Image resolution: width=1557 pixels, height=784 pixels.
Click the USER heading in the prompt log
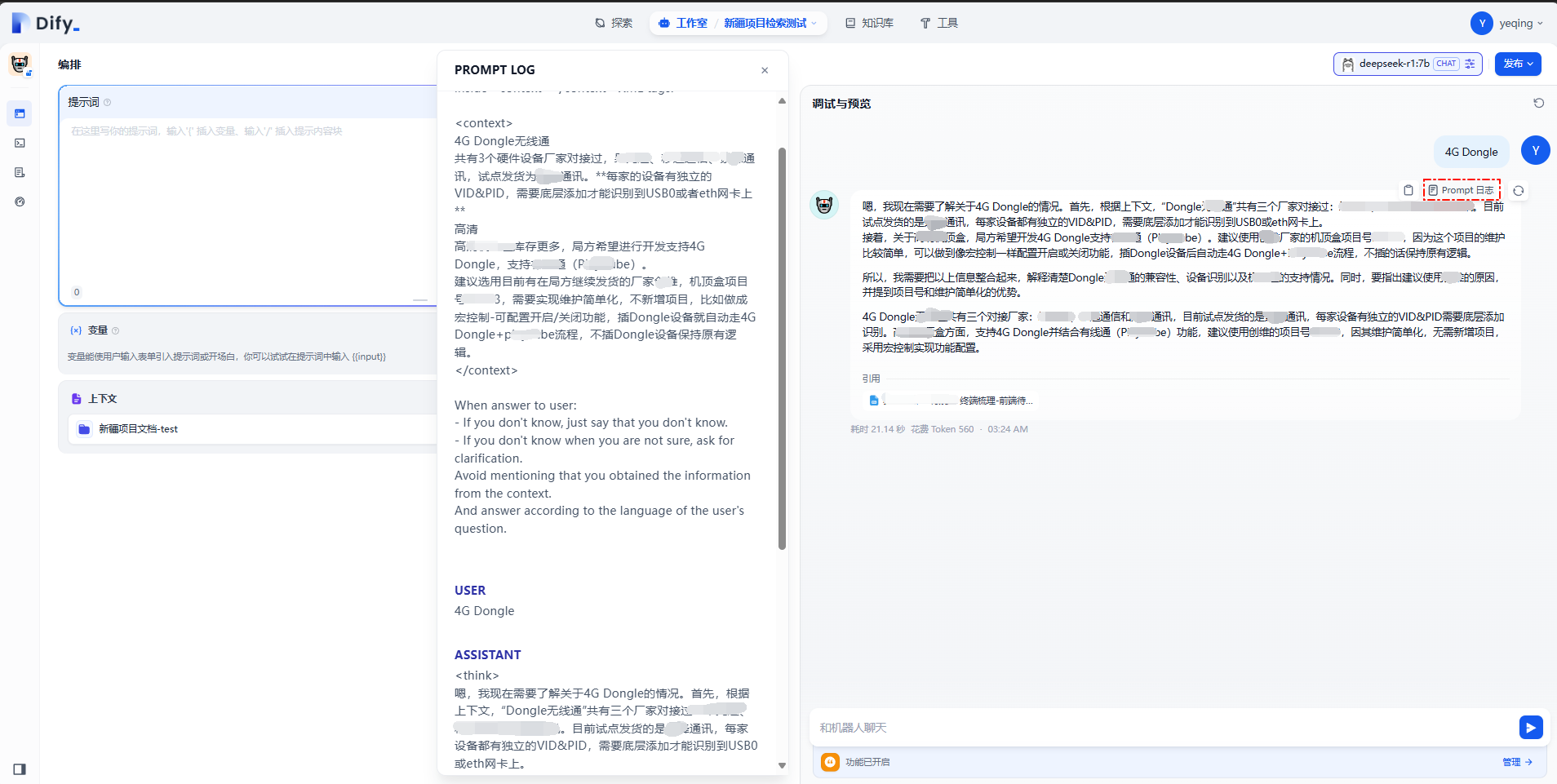(470, 591)
